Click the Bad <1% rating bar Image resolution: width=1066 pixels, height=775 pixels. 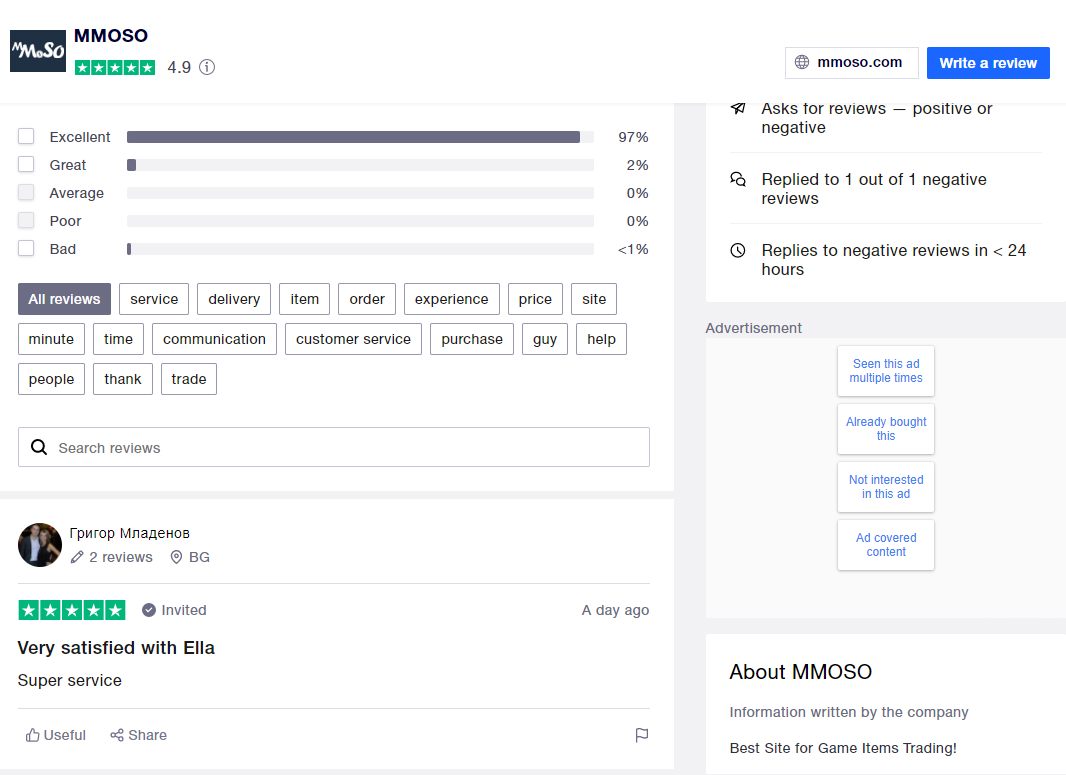click(360, 249)
